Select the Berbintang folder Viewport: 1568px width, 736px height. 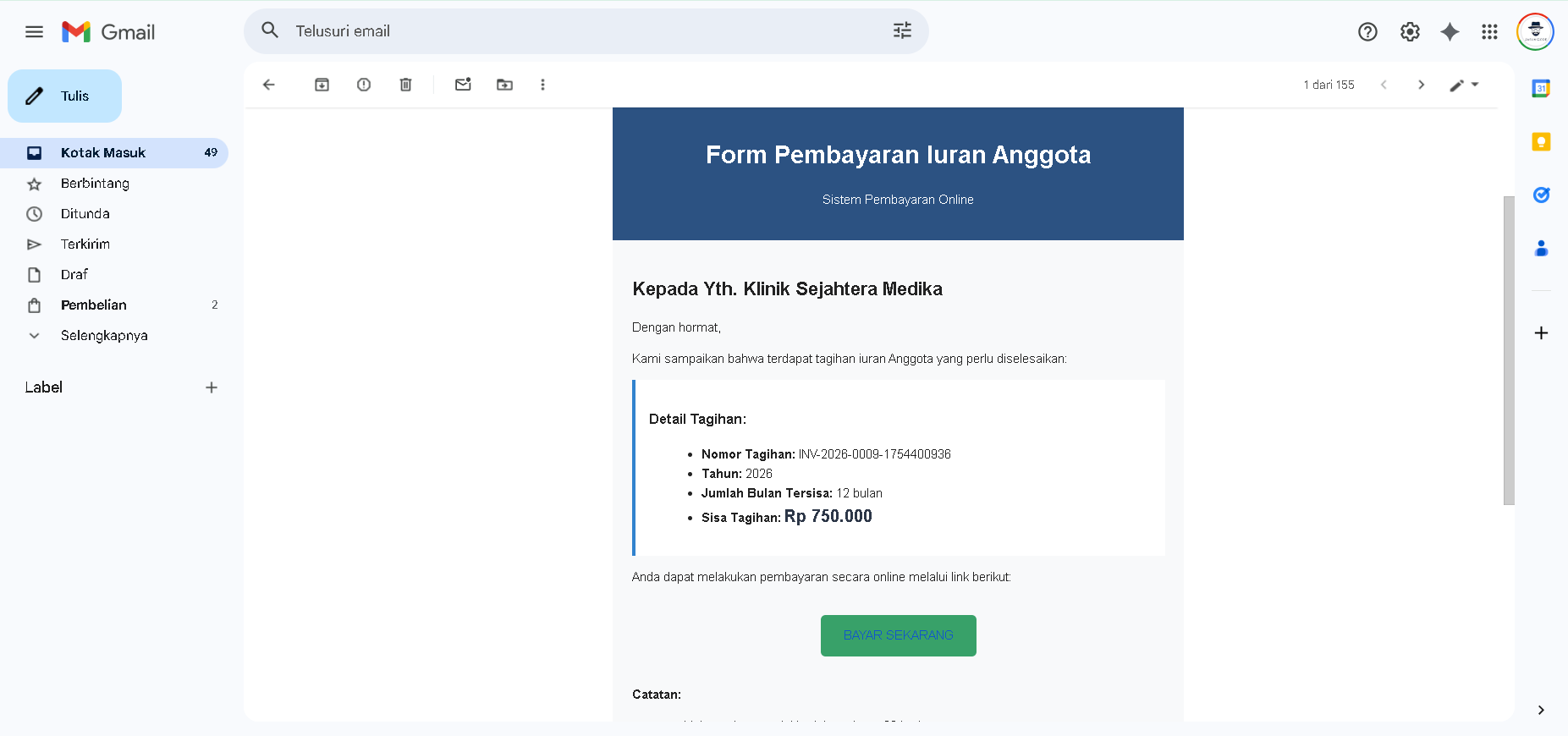pyautogui.click(x=95, y=184)
